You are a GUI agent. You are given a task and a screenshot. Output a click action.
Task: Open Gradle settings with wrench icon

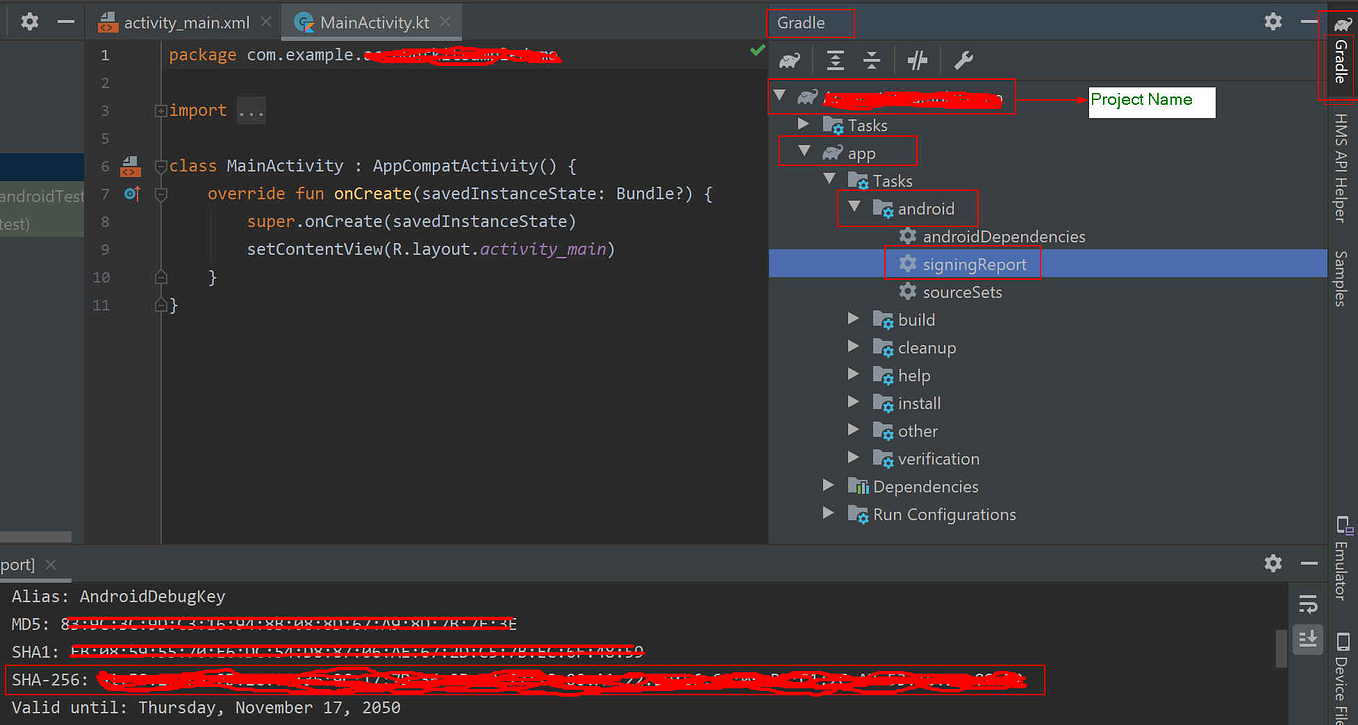(x=962, y=60)
